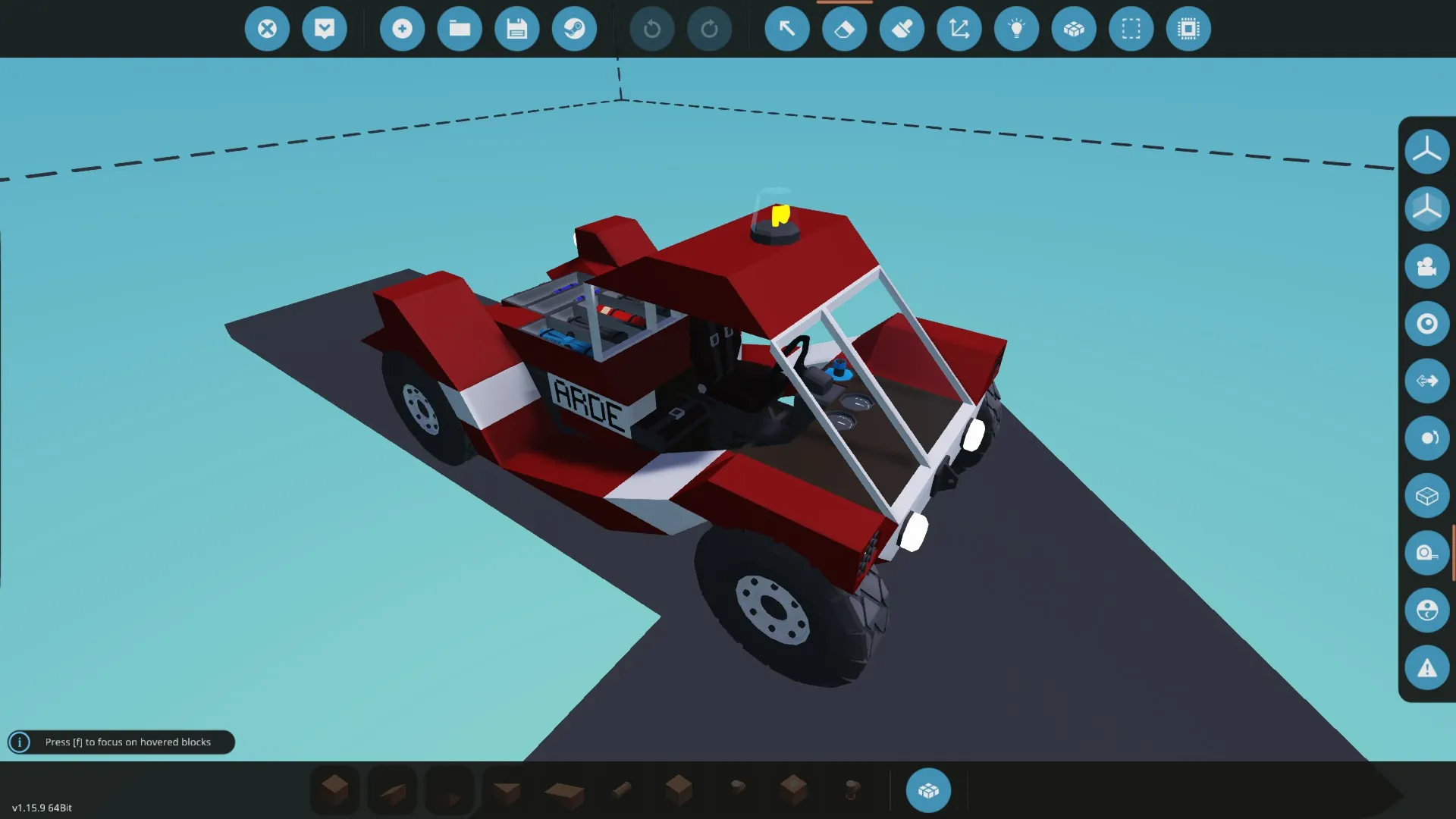The width and height of the screenshot is (1456, 819).
Task: Expand the component inventory blocks button
Action: (928, 791)
